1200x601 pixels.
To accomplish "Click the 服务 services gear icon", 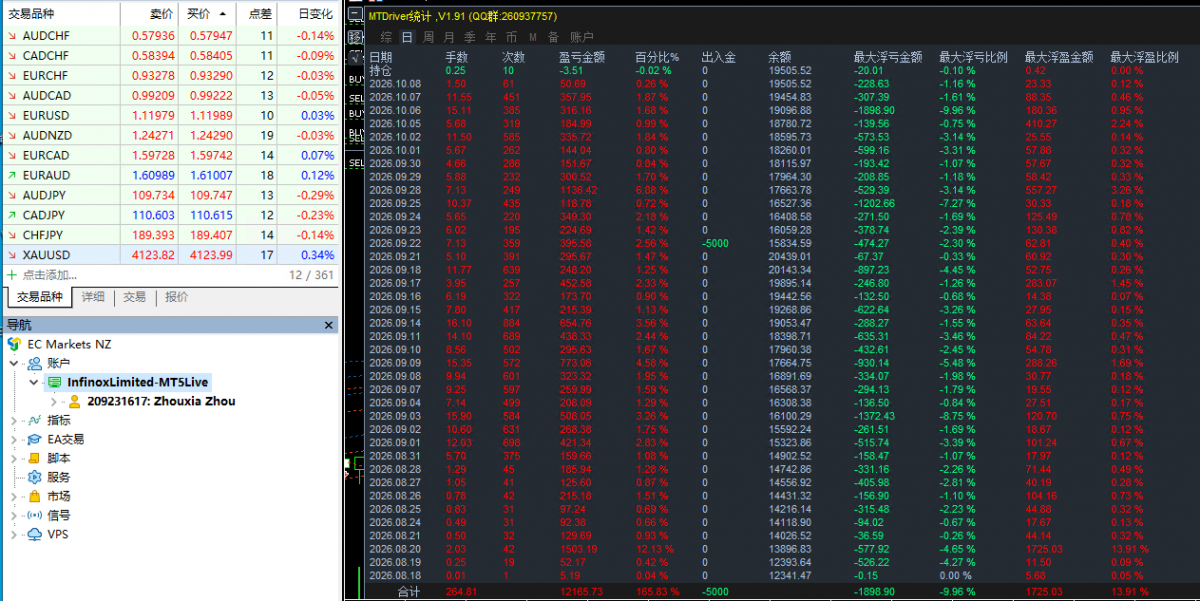I will [x=34, y=477].
